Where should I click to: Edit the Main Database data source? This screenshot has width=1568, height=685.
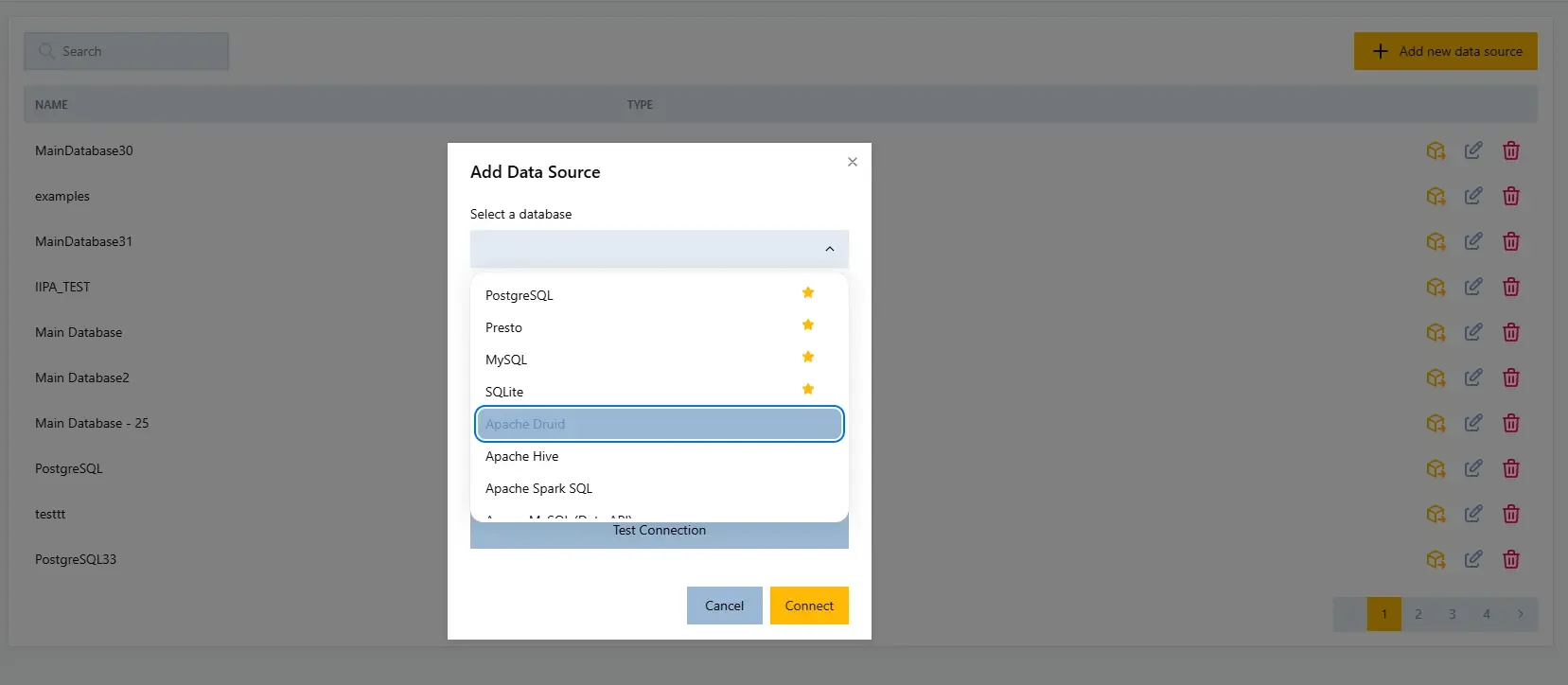1473,332
